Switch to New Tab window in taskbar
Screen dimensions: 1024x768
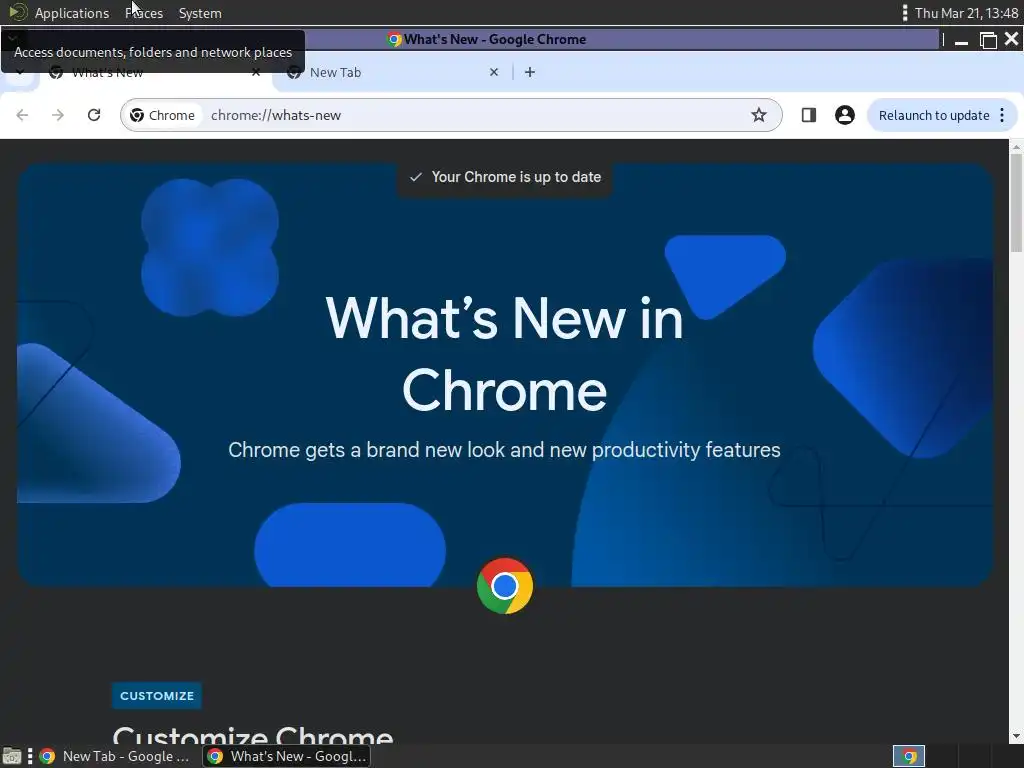pos(115,756)
